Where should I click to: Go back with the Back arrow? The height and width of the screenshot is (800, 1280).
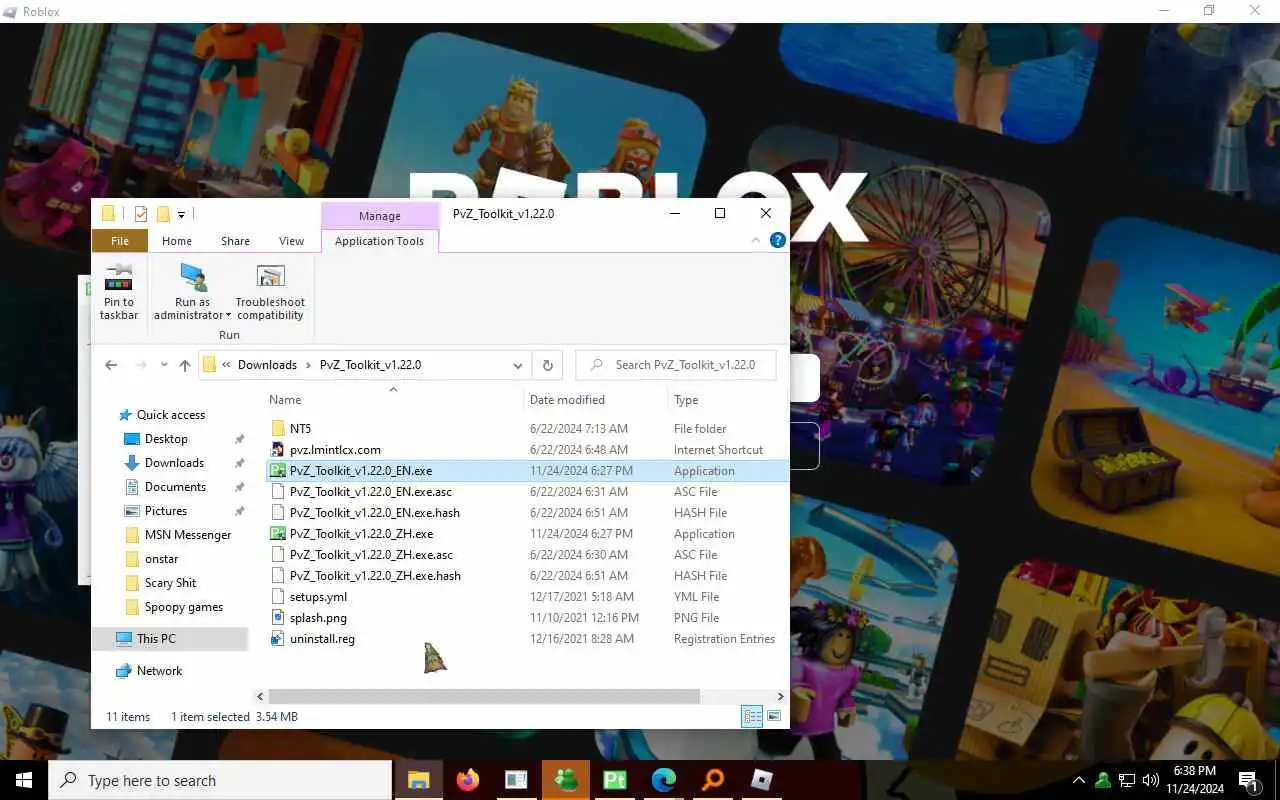click(x=111, y=365)
